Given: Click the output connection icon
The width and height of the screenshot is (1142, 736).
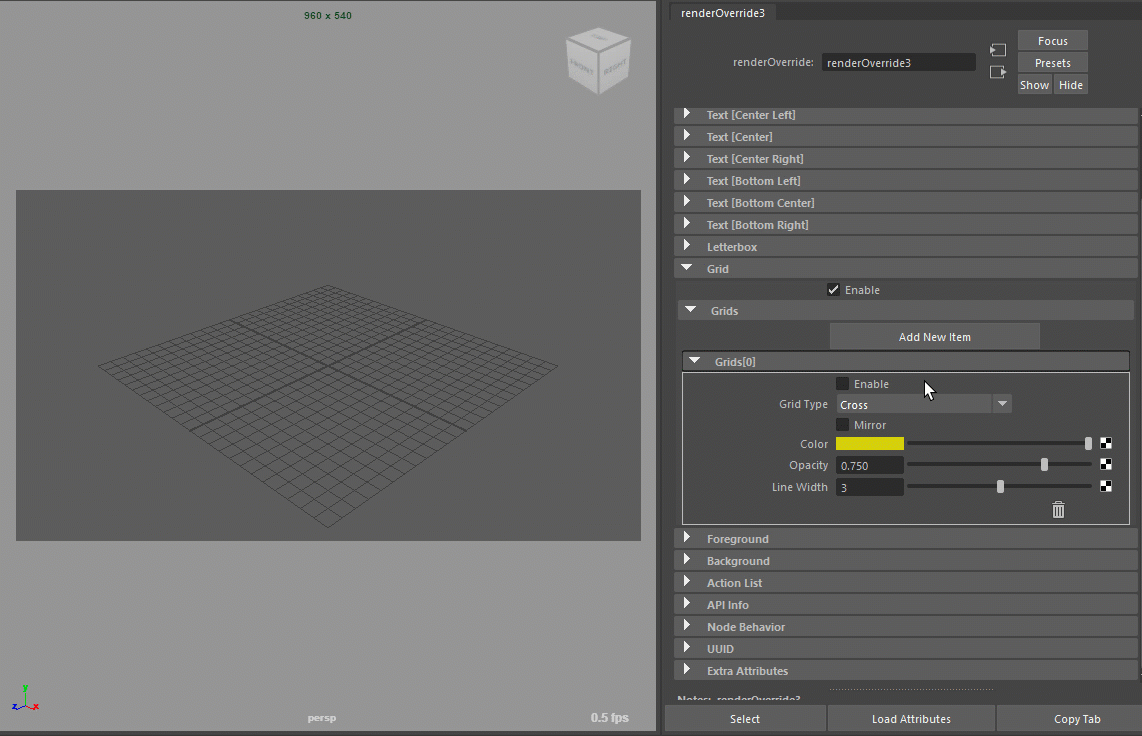Looking at the screenshot, I should 997,72.
